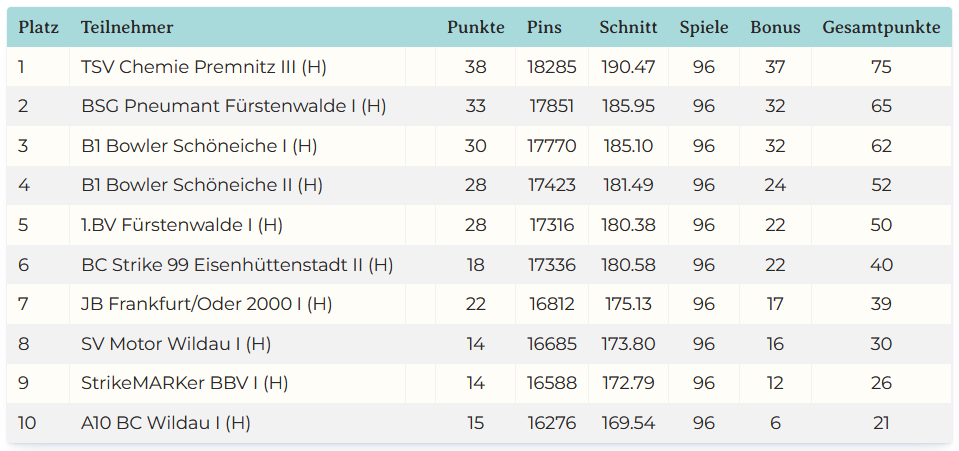Viewport: 959px width, 451px height.
Task: Click StrikeMARKer BBV I team name
Action: (x=185, y=383)
